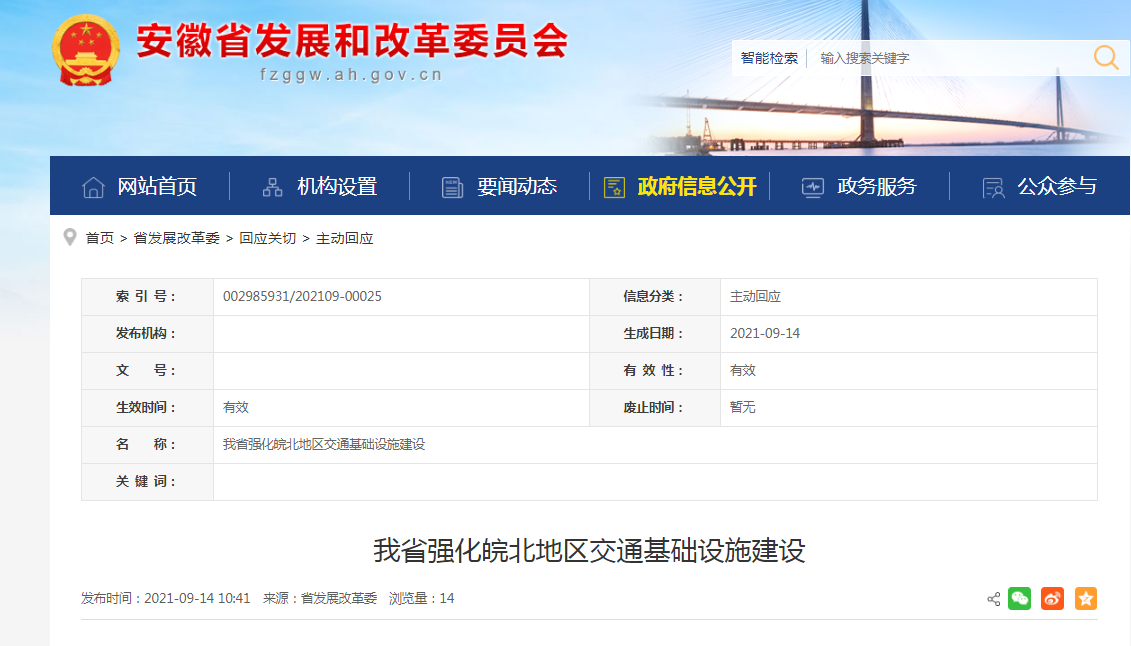Click 首页 breadcrumb link
The height and width of the screenshot is (646, 1131).
click(100, 238)
